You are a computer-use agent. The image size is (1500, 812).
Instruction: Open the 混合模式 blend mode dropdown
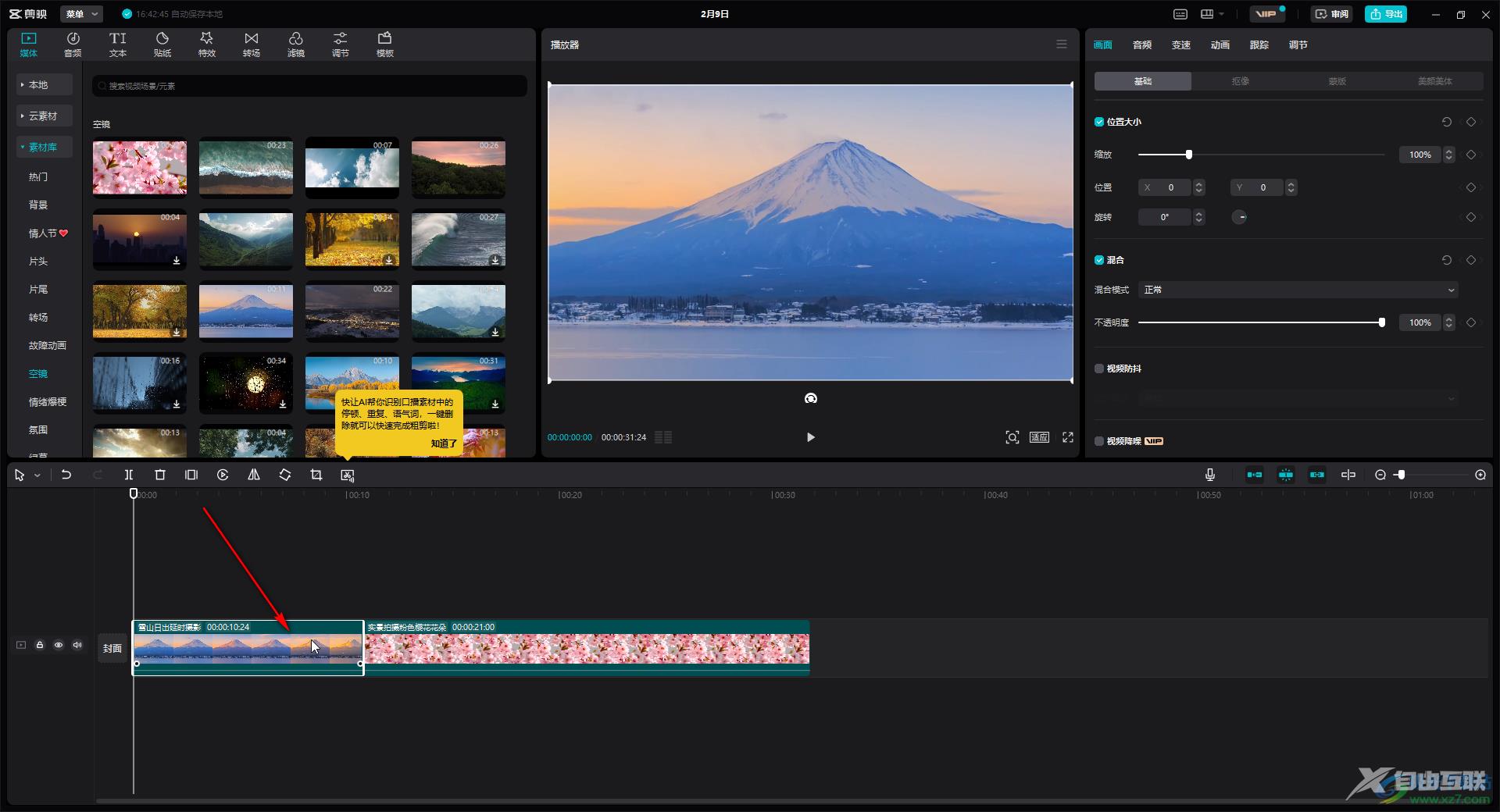[x=1298, y=290]
